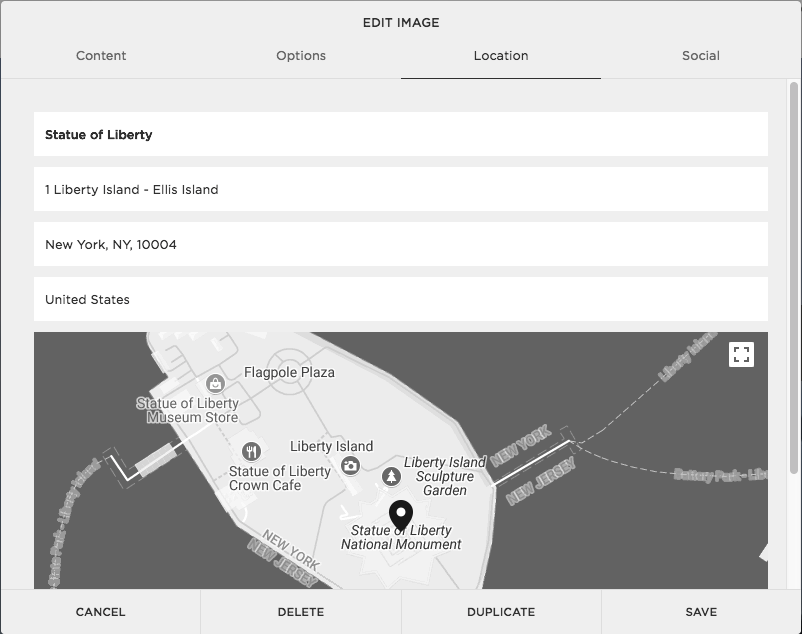Expand the map to fullscreen view
Screen dimensions: 802x634
(742, 354)
